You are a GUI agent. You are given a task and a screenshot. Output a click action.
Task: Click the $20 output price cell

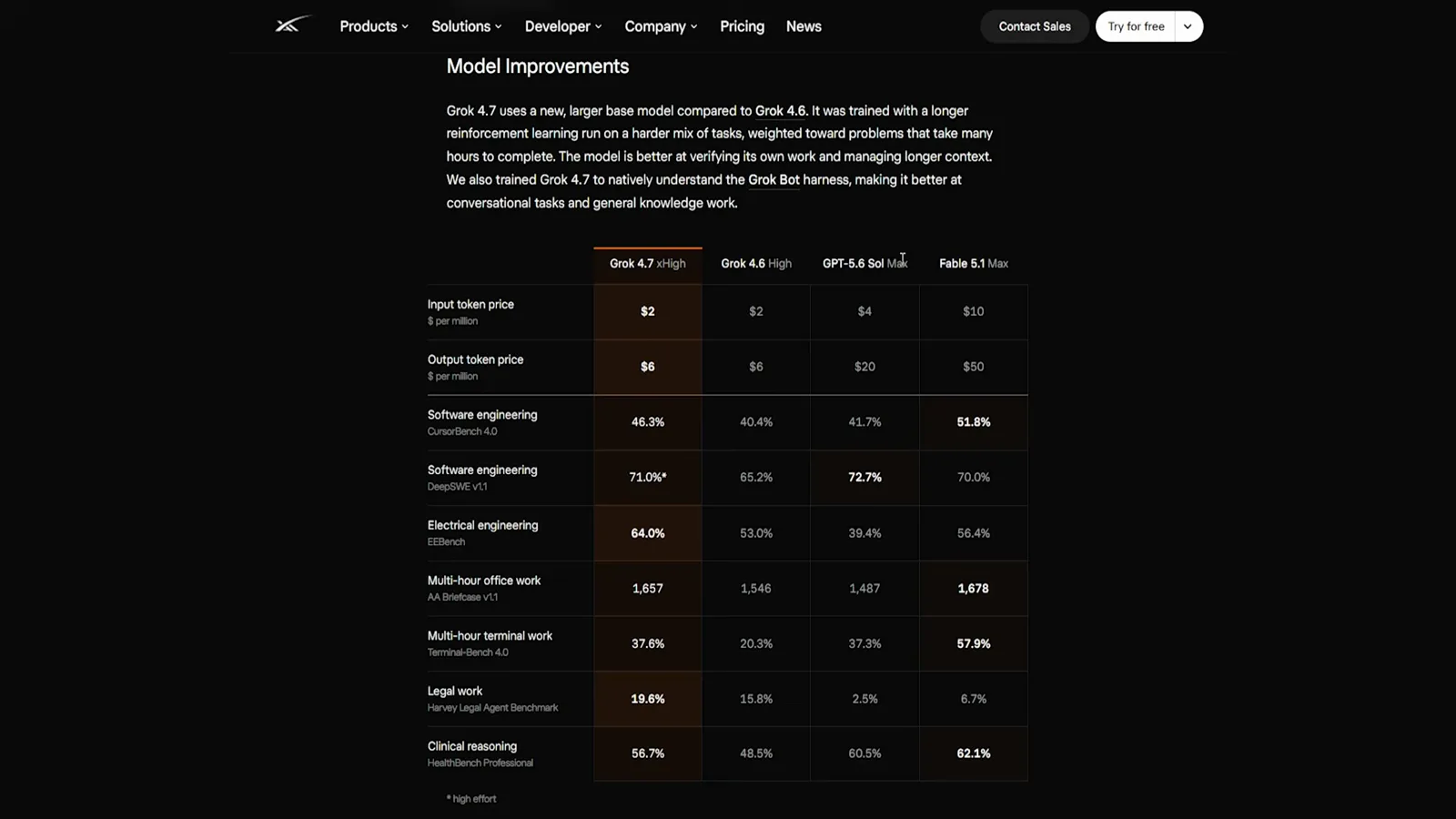click(x=864, y=367)
